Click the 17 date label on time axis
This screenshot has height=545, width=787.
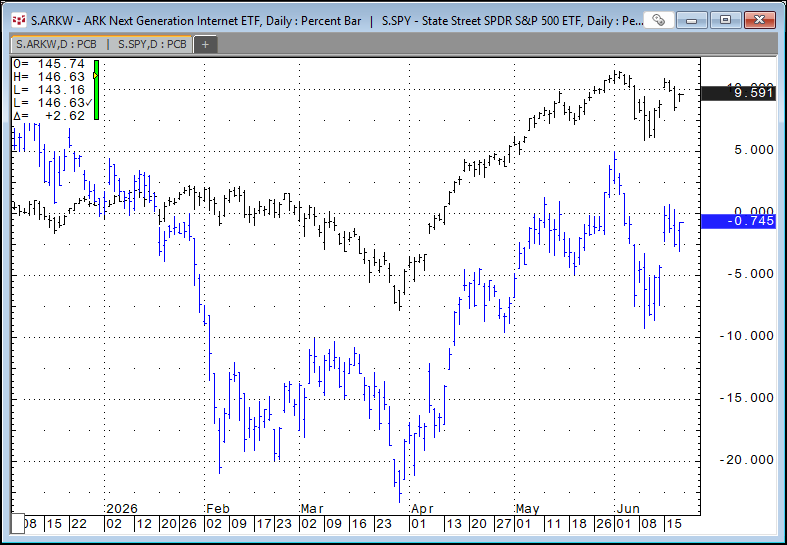coord(264,524)
